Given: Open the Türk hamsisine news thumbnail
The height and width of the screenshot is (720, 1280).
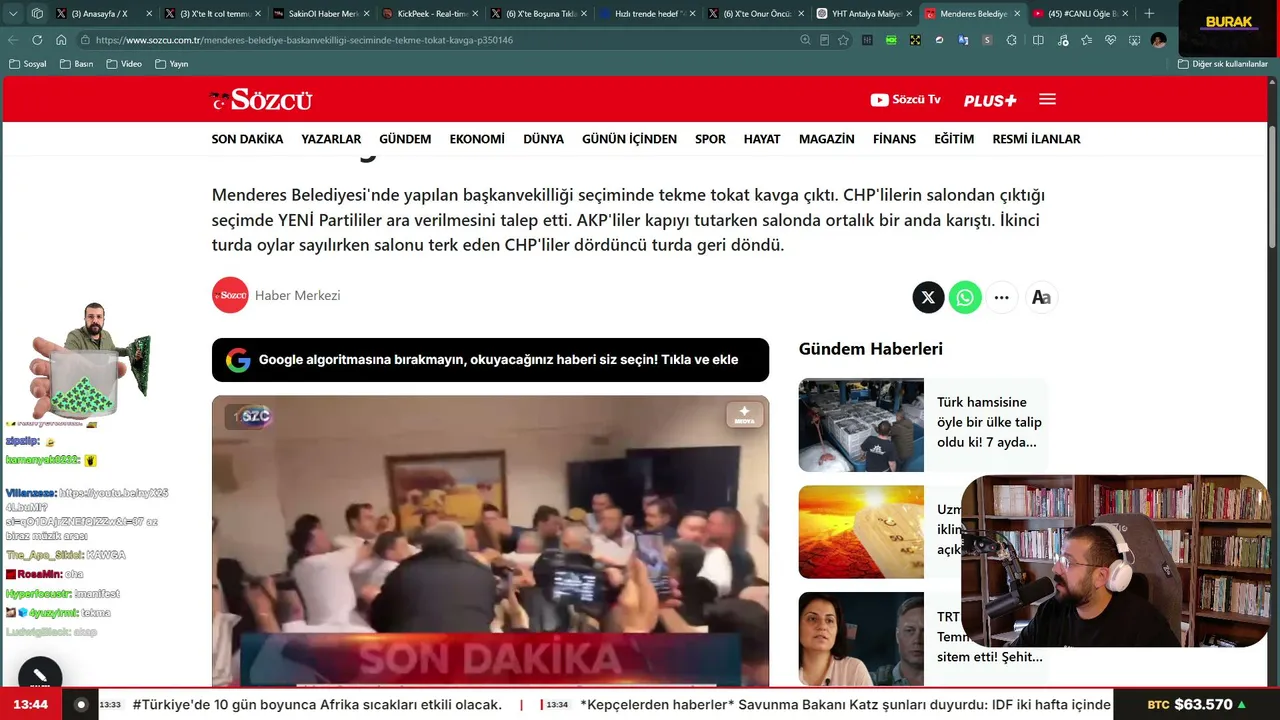Looking at the screenshot, I should coord(861,425).
